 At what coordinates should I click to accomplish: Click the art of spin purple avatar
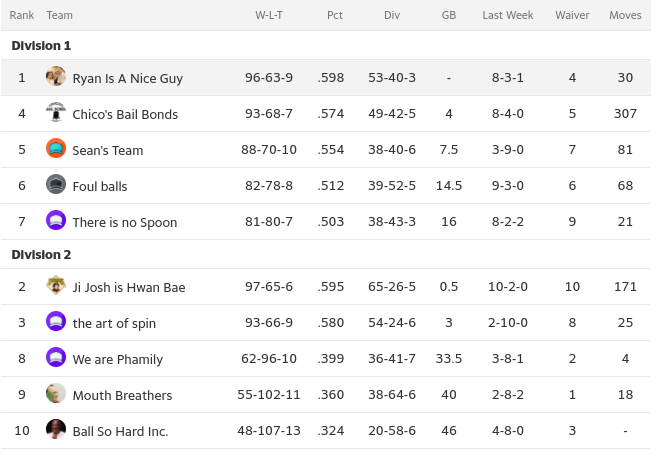click(x=56, y=322)
